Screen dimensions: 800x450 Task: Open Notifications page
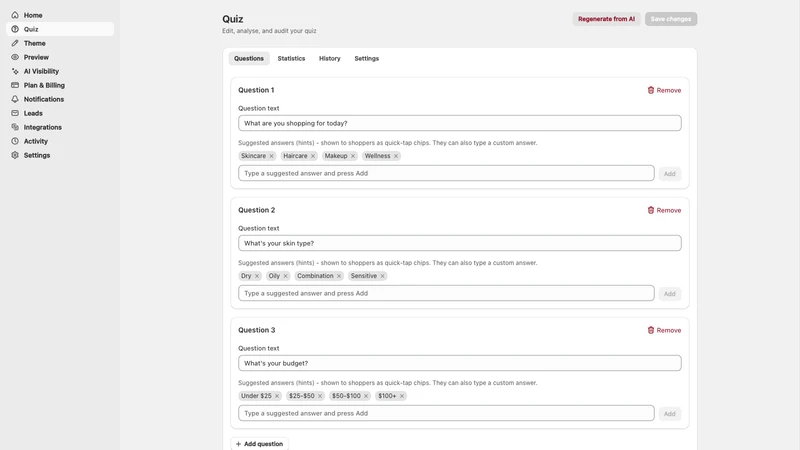click(x=60, y=99)
